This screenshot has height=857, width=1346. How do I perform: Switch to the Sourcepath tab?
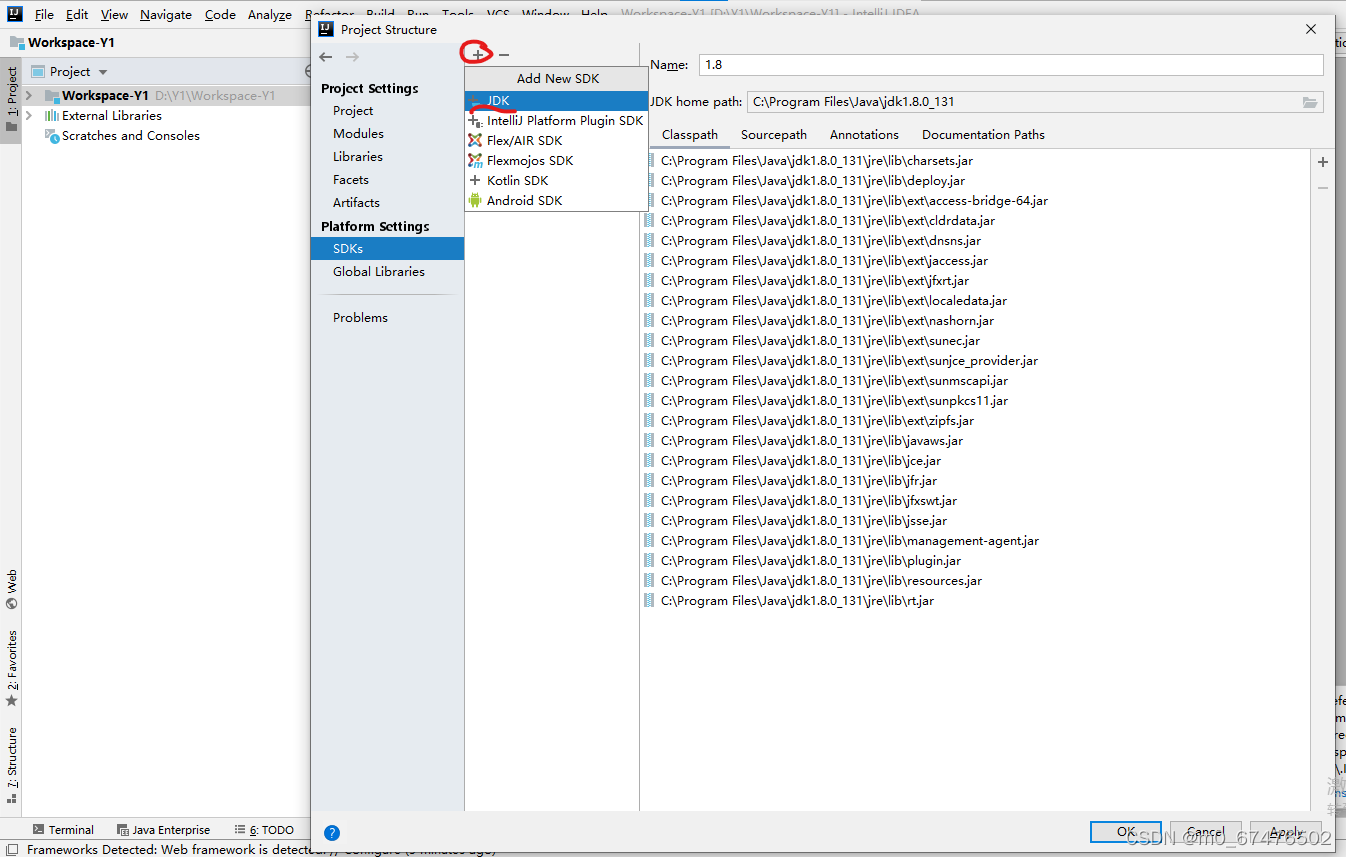774,135
